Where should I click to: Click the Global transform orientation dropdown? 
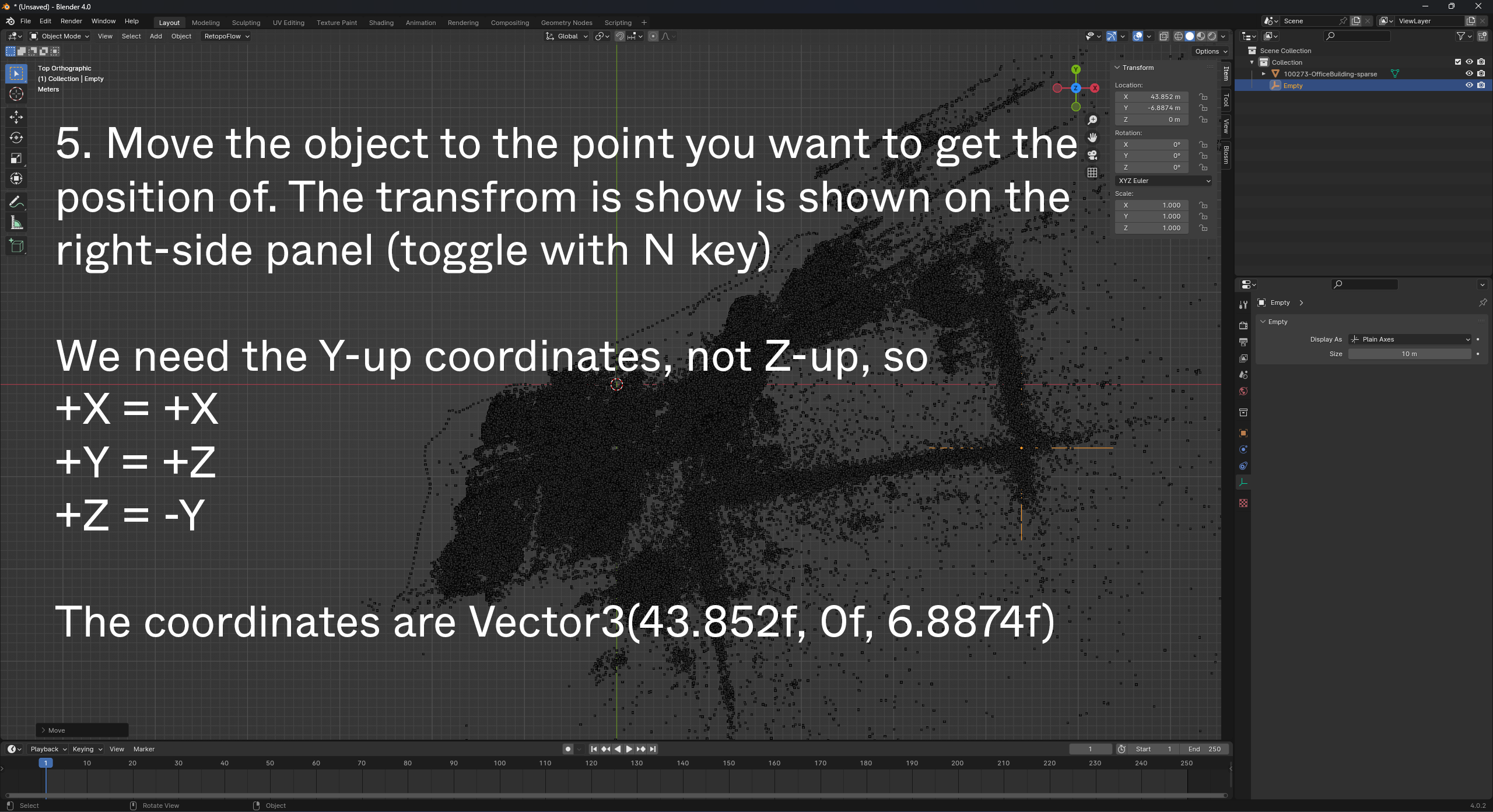point(566,36)
